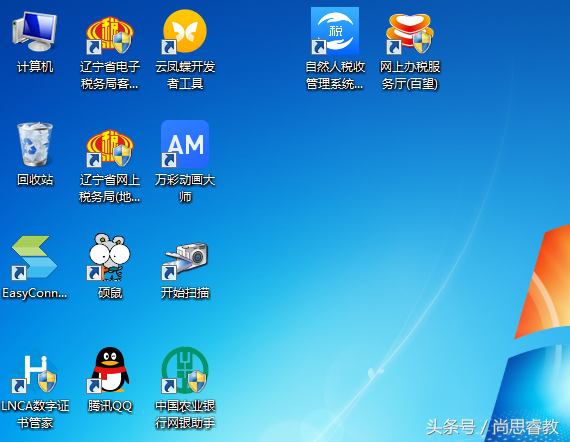This screenshot has height=442, width=570.
Task: Click the 开始扫描 scanner camera icon
Action: coord(185,260)
